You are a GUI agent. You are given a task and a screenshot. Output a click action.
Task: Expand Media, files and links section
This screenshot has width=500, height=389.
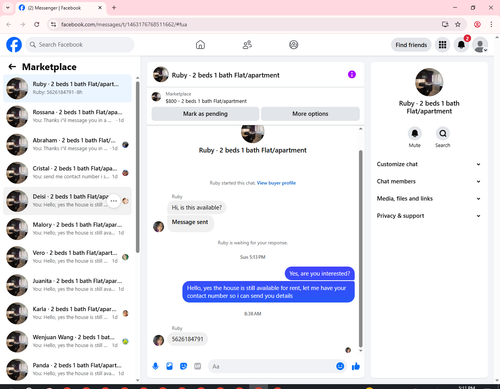pos(429,199)
